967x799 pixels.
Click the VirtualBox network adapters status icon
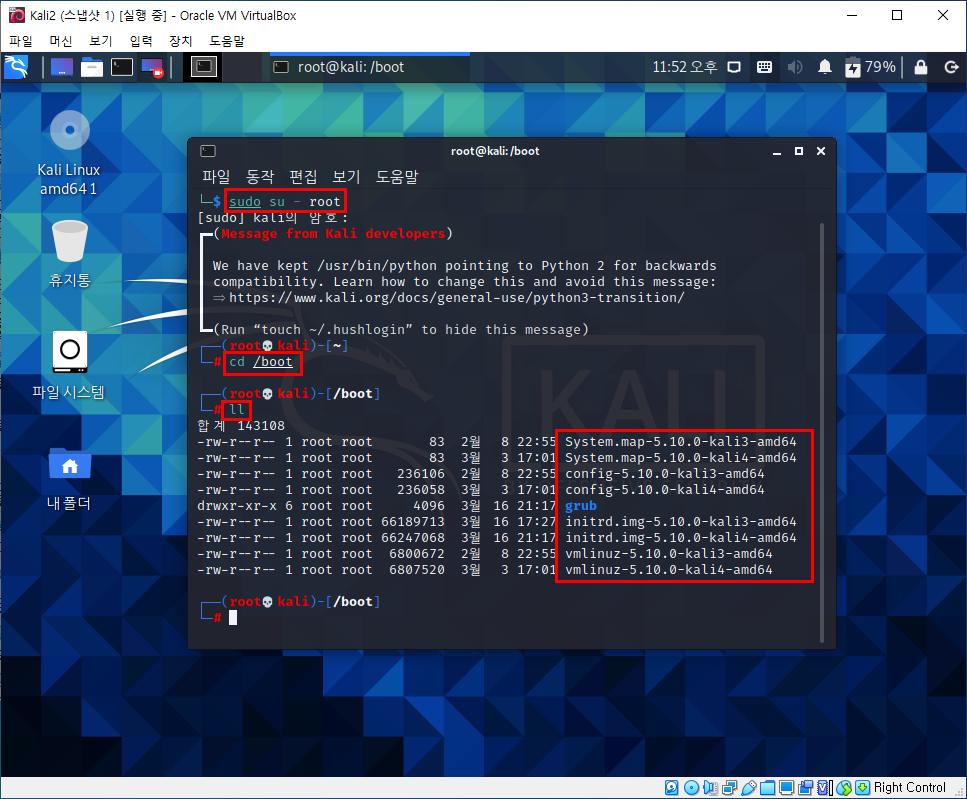(730, 787)
